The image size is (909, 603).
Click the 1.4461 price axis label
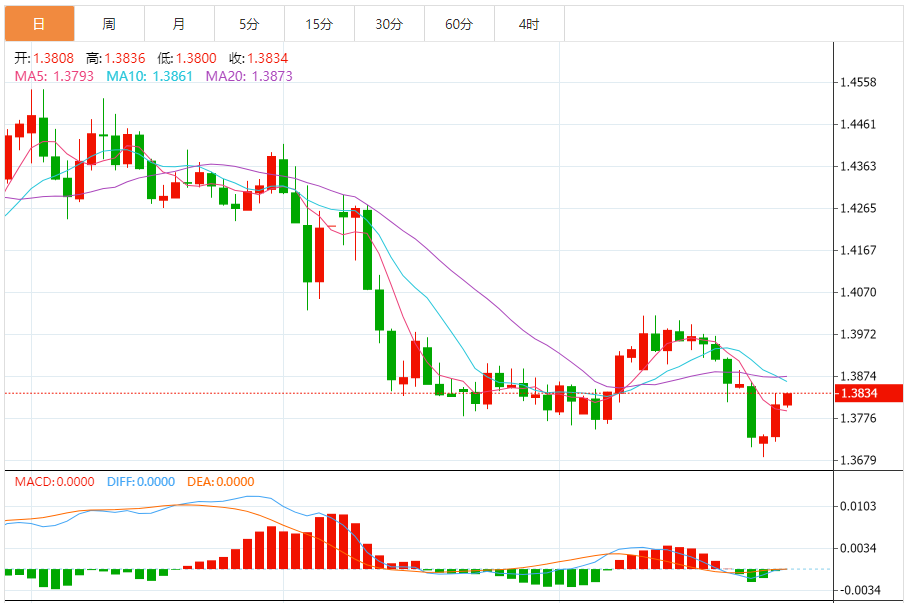[859, 124]
